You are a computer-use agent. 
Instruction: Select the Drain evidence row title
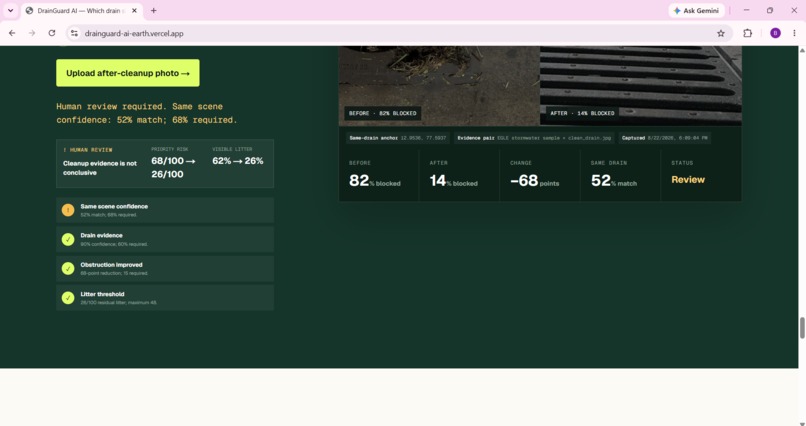tap(101, 236)
